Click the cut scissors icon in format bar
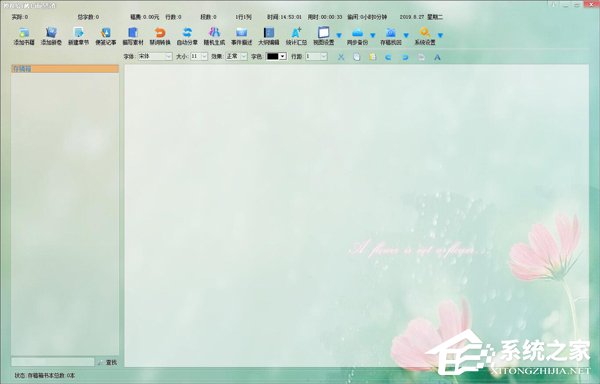The width and height of the screenshot is (600, 384). (341, 57)
